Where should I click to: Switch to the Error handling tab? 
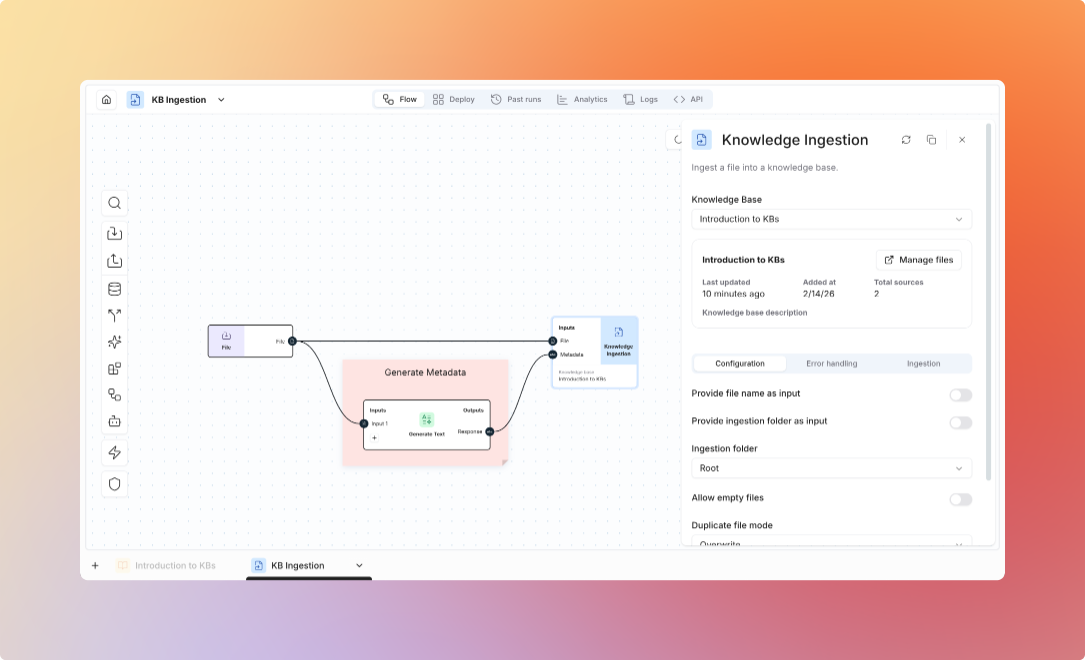point(831,363)
